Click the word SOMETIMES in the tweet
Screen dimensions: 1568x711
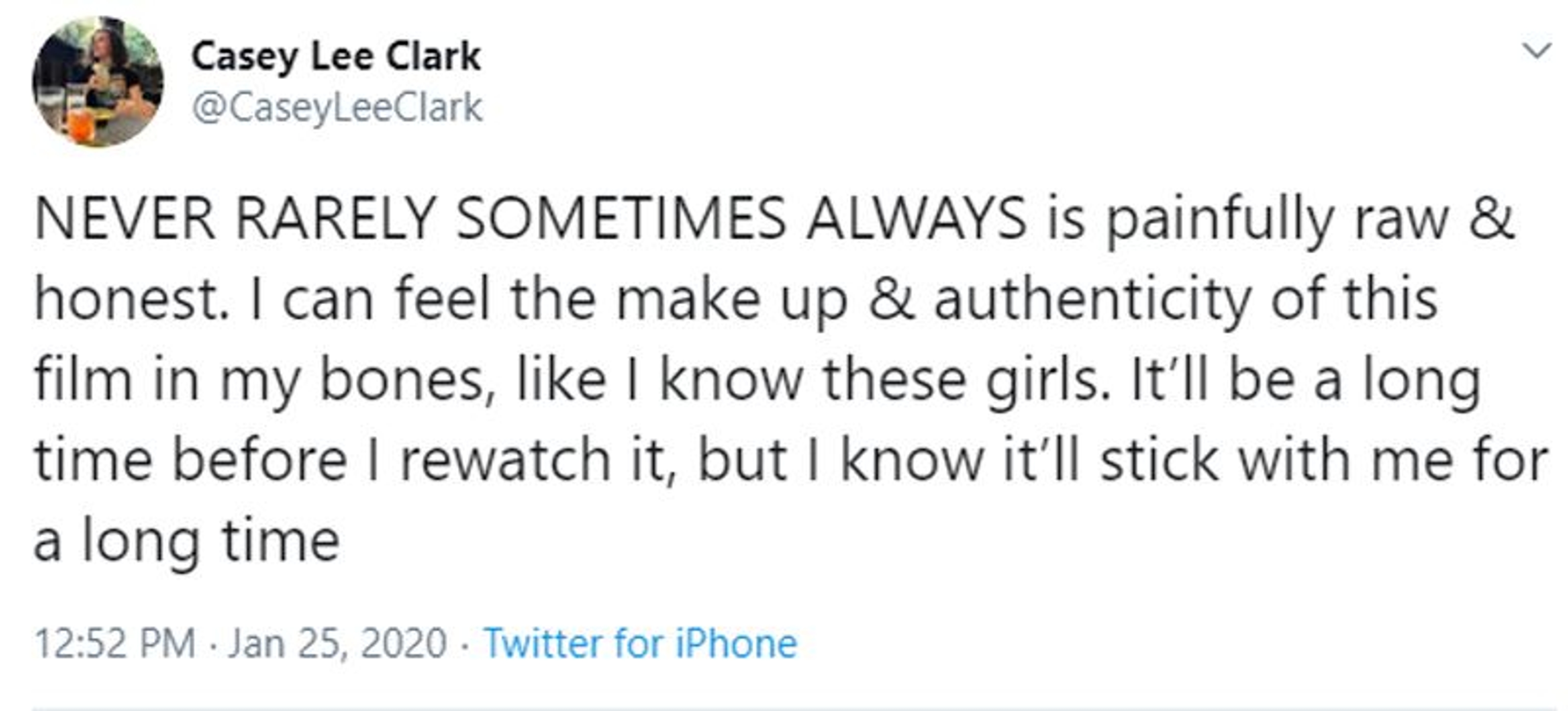[x=621, y=219]
